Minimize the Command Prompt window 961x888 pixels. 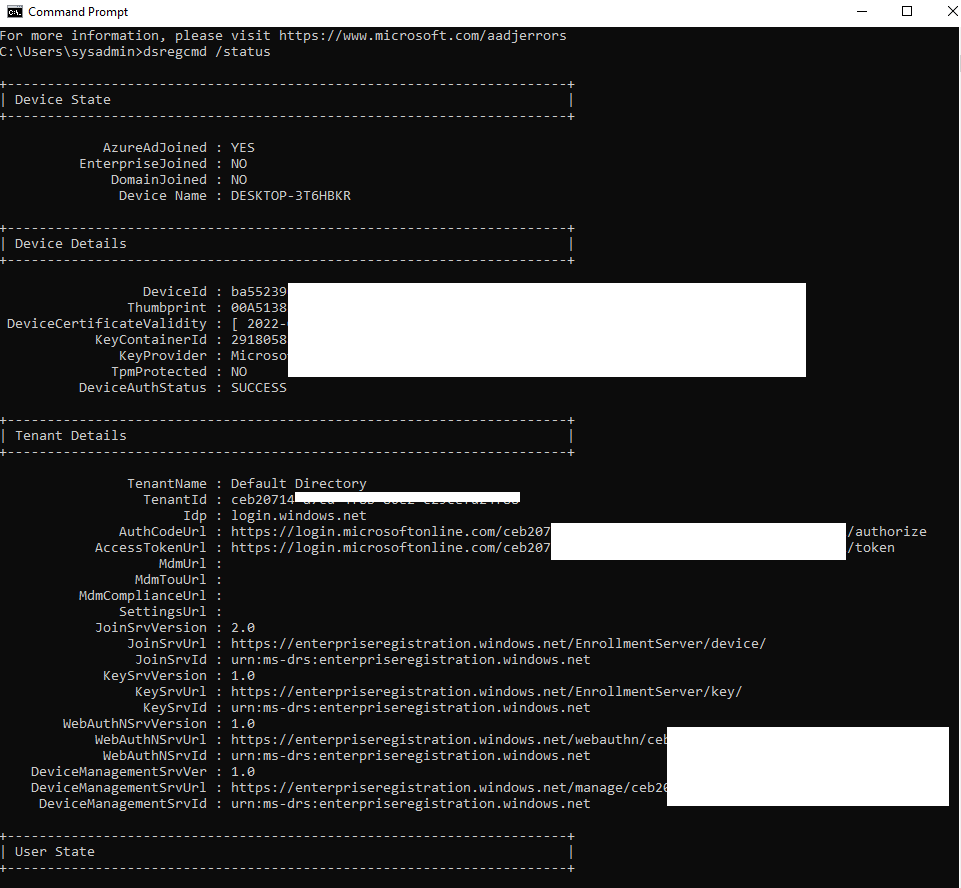tap(862, 11)
